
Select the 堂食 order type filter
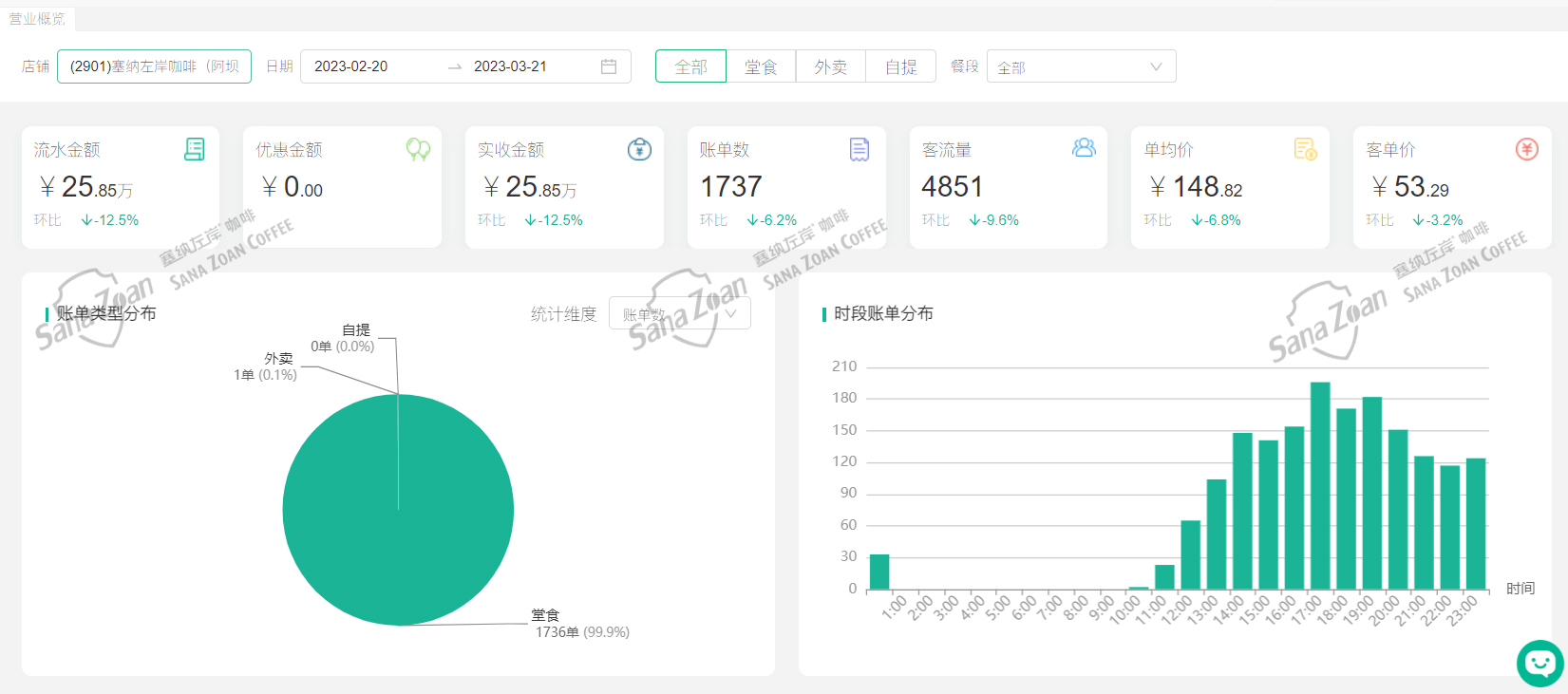click(x=761, y=66)
